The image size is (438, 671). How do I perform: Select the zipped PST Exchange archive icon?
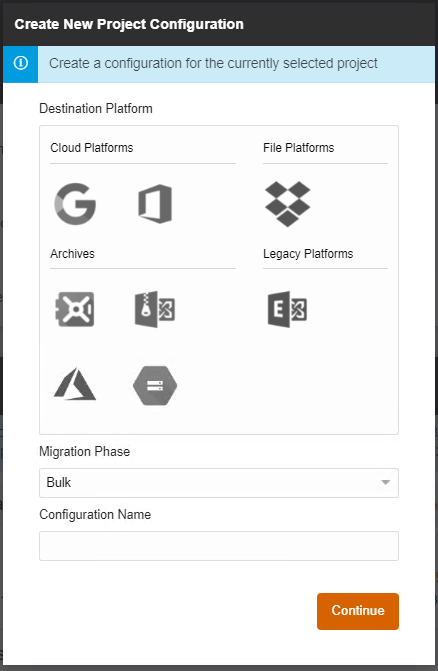coord(155,309)
